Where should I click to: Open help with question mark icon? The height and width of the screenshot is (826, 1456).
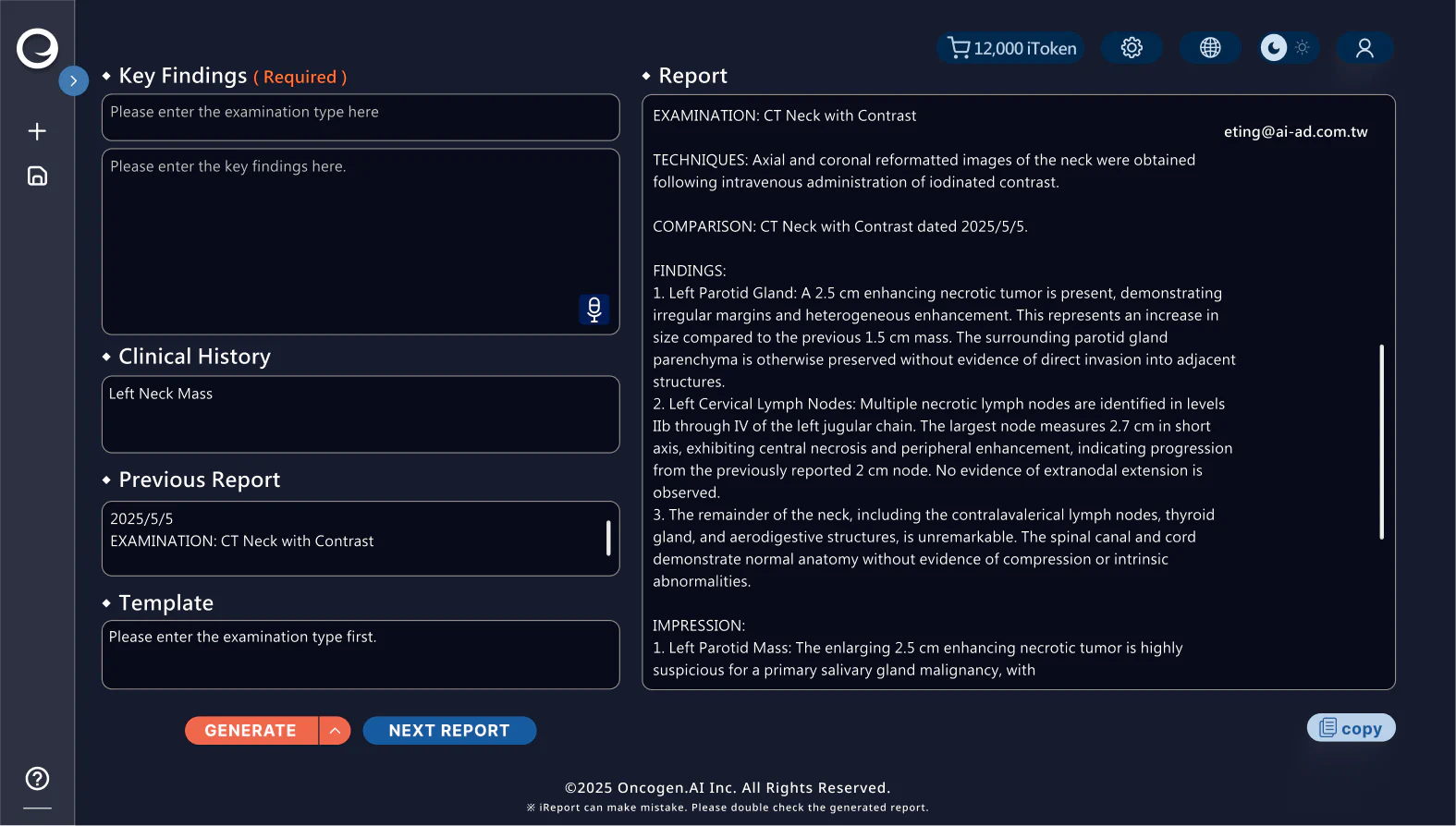pos(37,779)
